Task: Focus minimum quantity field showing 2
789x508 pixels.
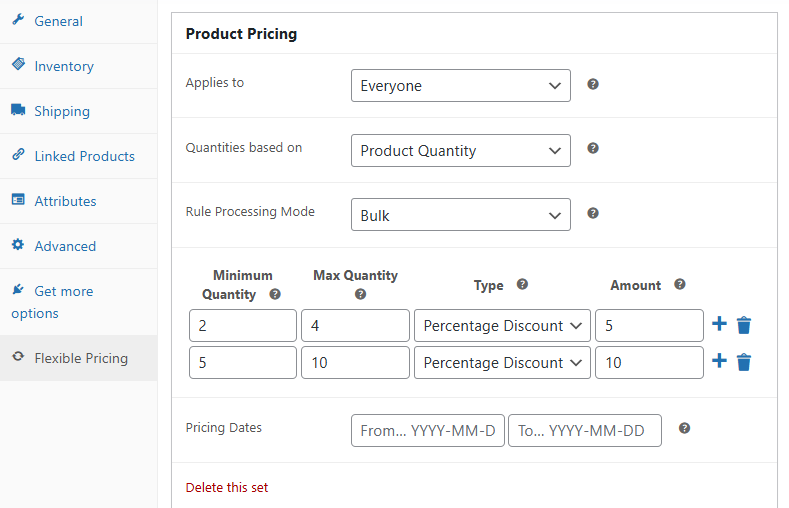Action: coord(243,325)
